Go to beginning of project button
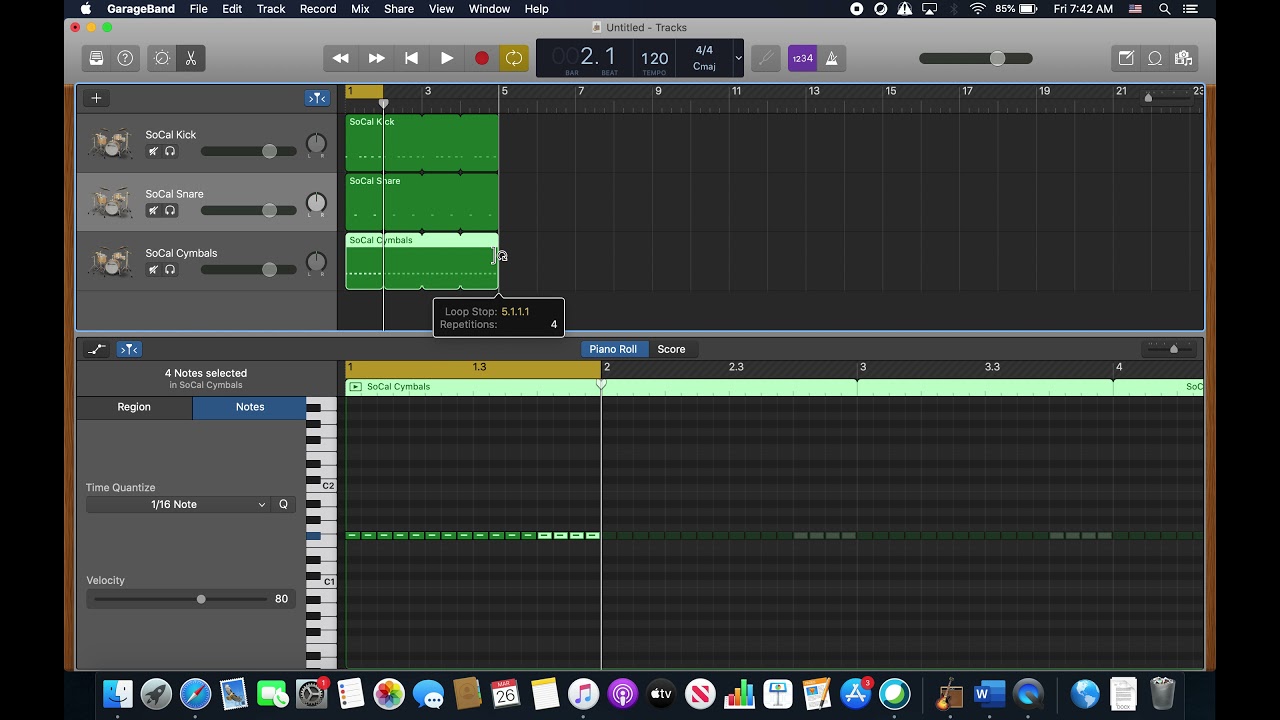Viewport: 1280px width, 720px height. (411, 58)
